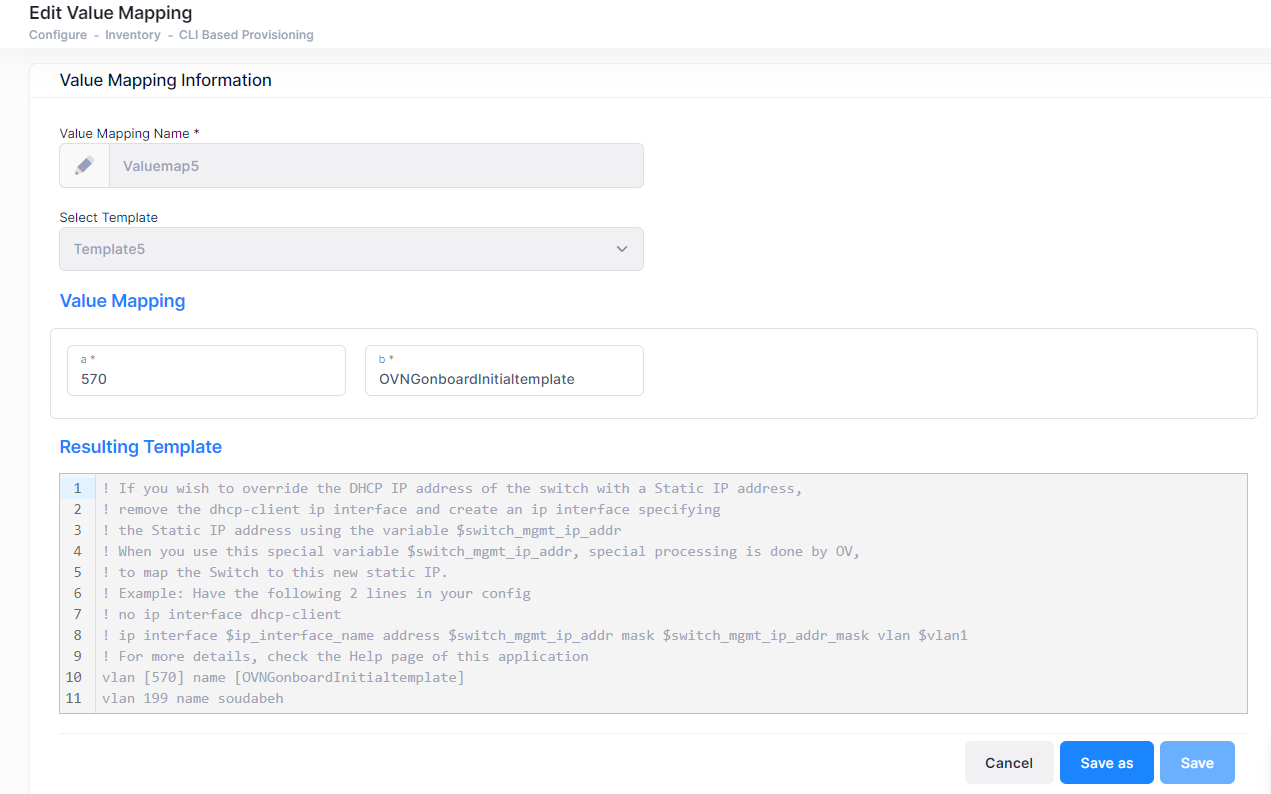Click the 'For more details' comment line
Image resolution: width=1271 pixels, height=794 pixels.
(345, 657)
